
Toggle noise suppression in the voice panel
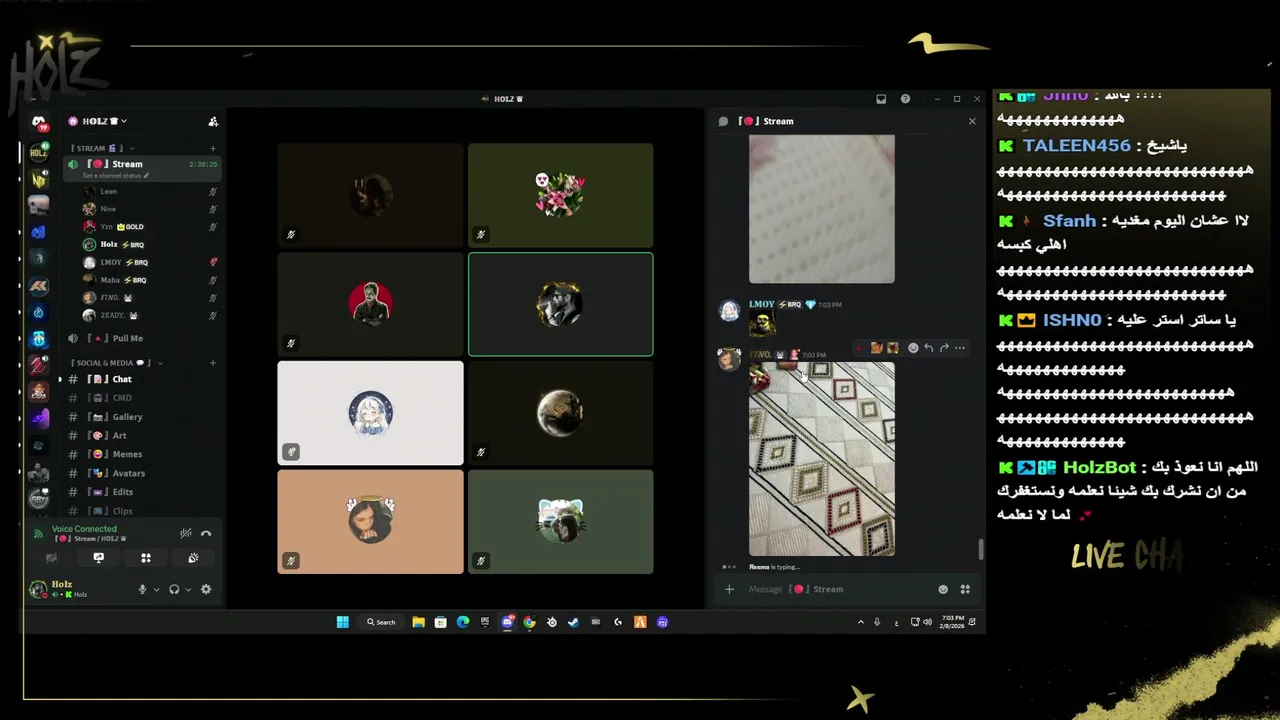(x=185, y=533)
